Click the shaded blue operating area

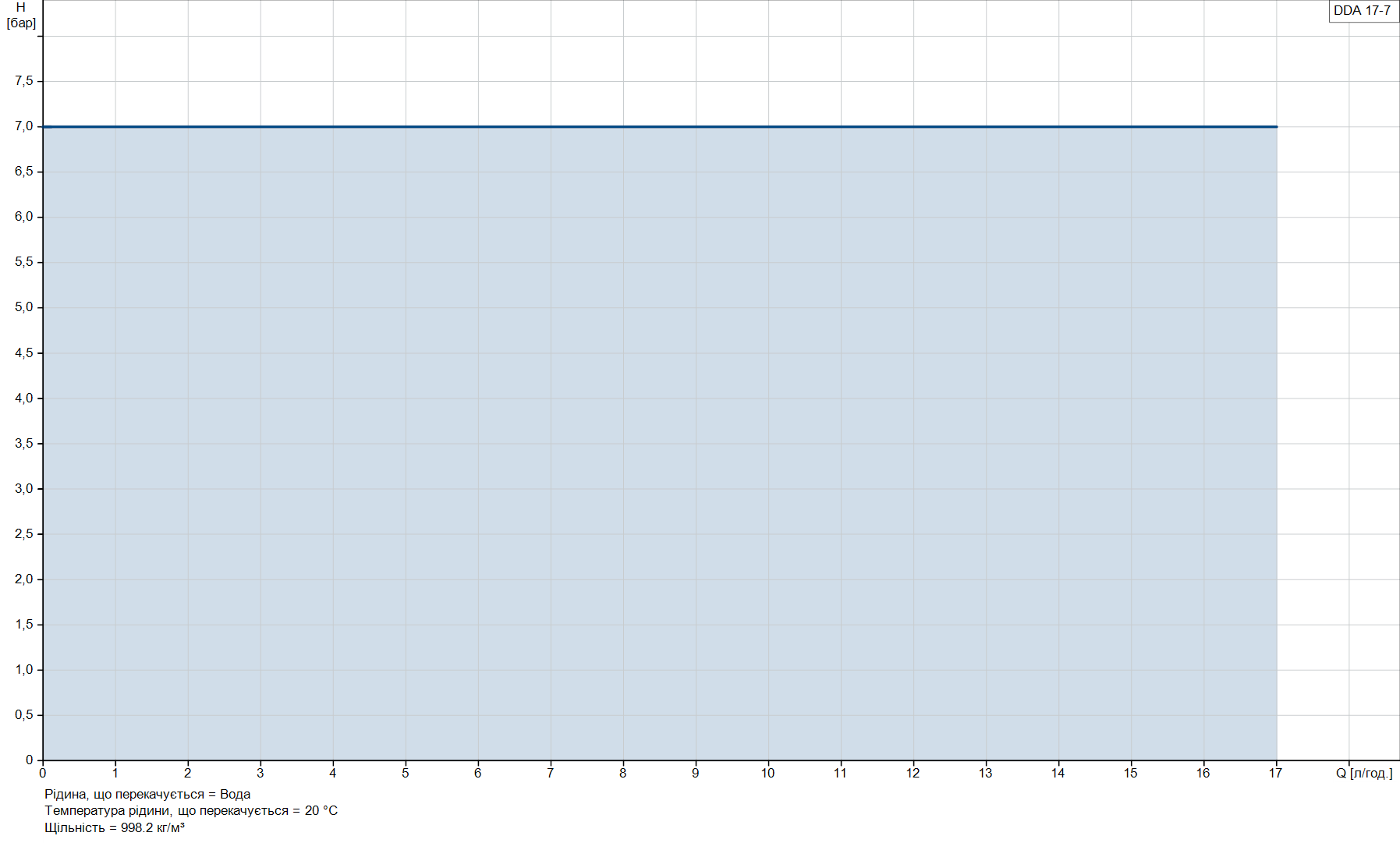pos(660,444)
